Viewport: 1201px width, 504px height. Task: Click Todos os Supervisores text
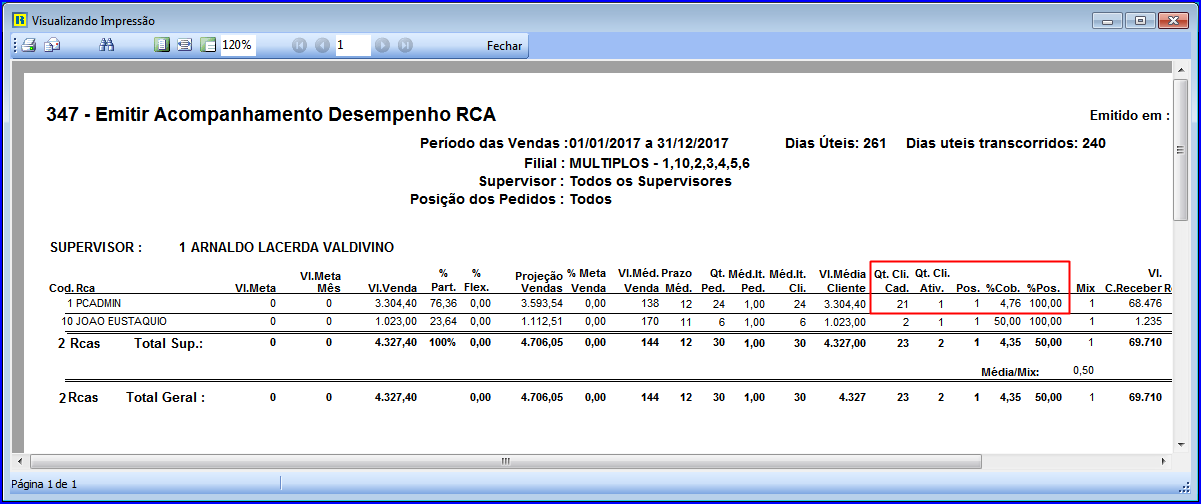point(650,181)
